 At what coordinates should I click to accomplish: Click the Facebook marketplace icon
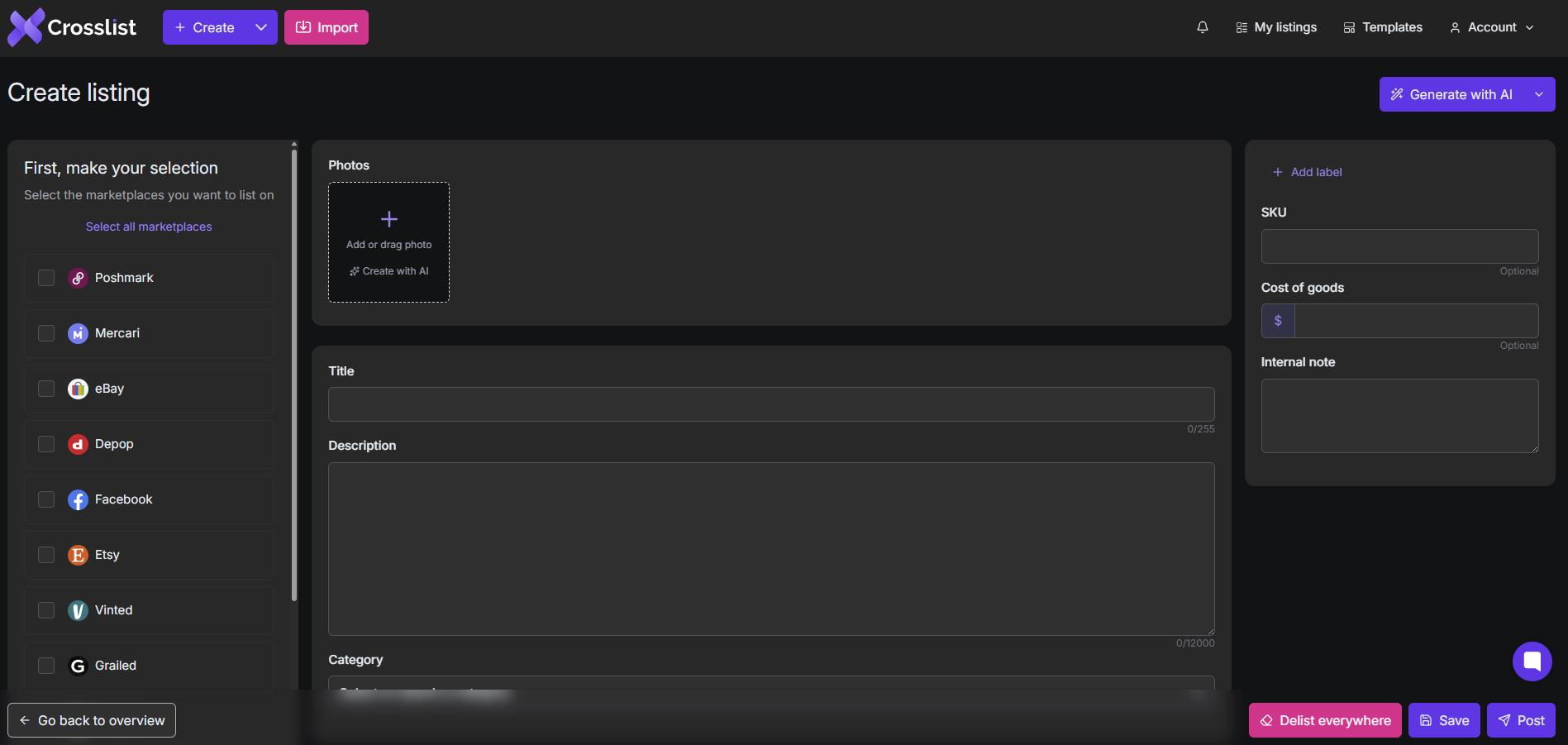pyautogui.click(x=78, y=499)
